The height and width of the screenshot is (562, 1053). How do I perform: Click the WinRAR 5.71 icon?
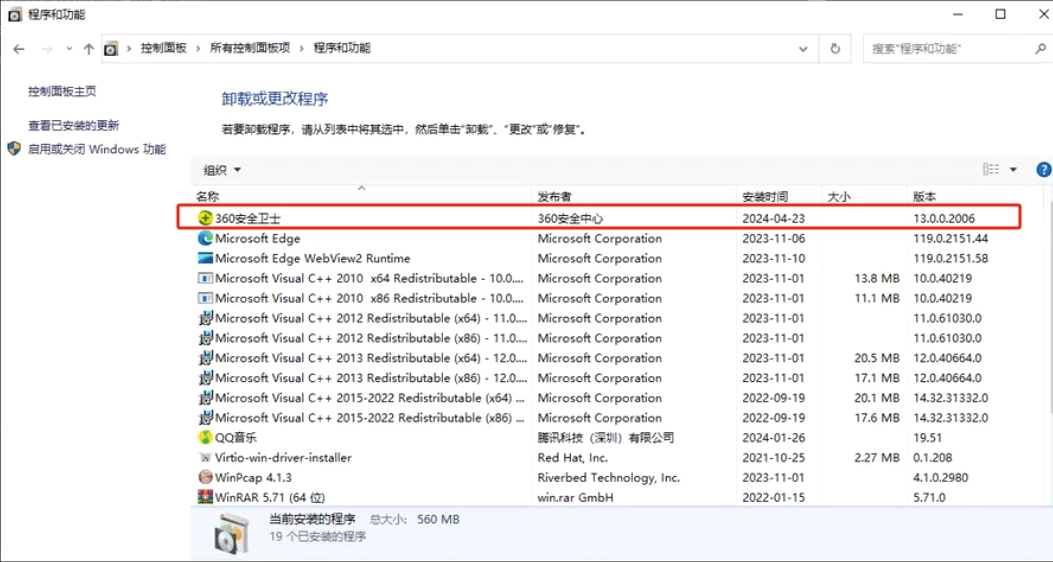pos(205,498)
